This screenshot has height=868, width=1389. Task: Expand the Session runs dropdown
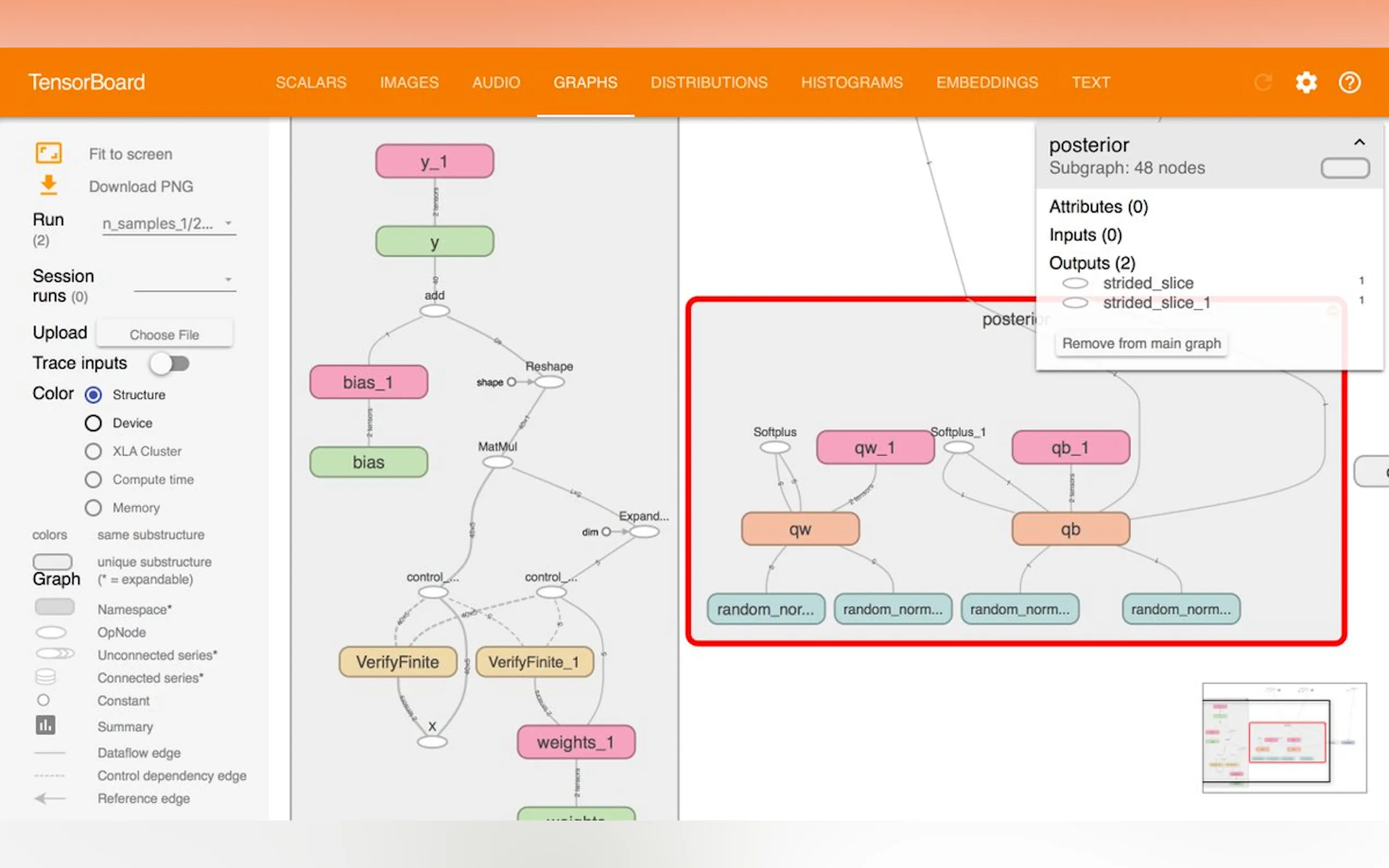tap(185, 280)
